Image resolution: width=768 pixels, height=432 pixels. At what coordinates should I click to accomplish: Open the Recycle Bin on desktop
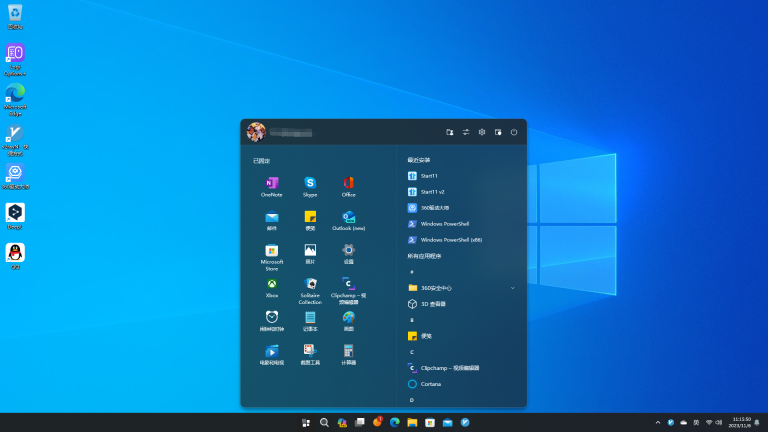(15, 14)
